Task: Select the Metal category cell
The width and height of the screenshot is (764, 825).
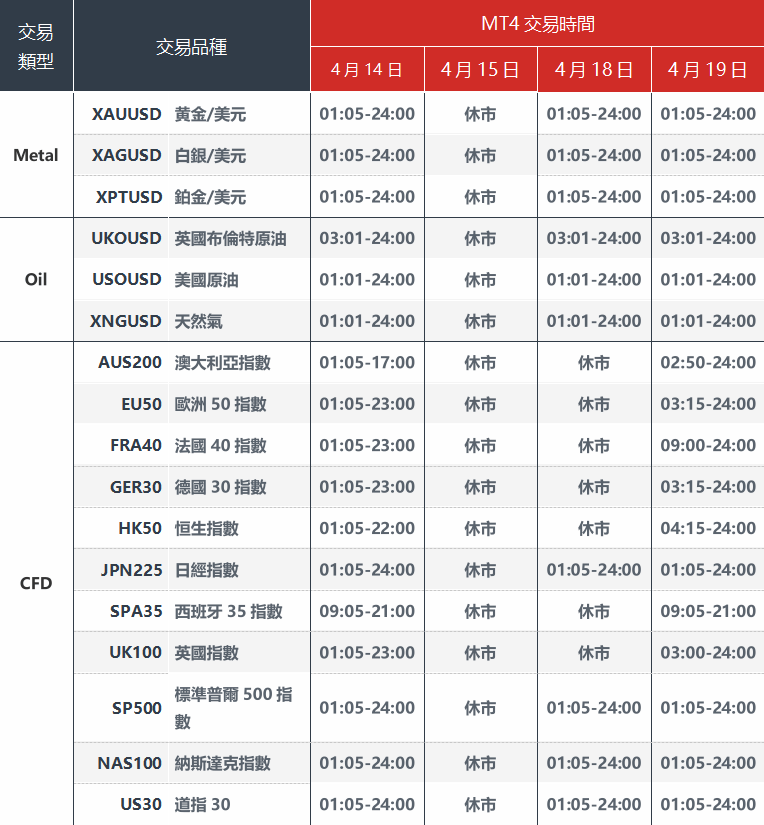Action: [x=36, y=155]
